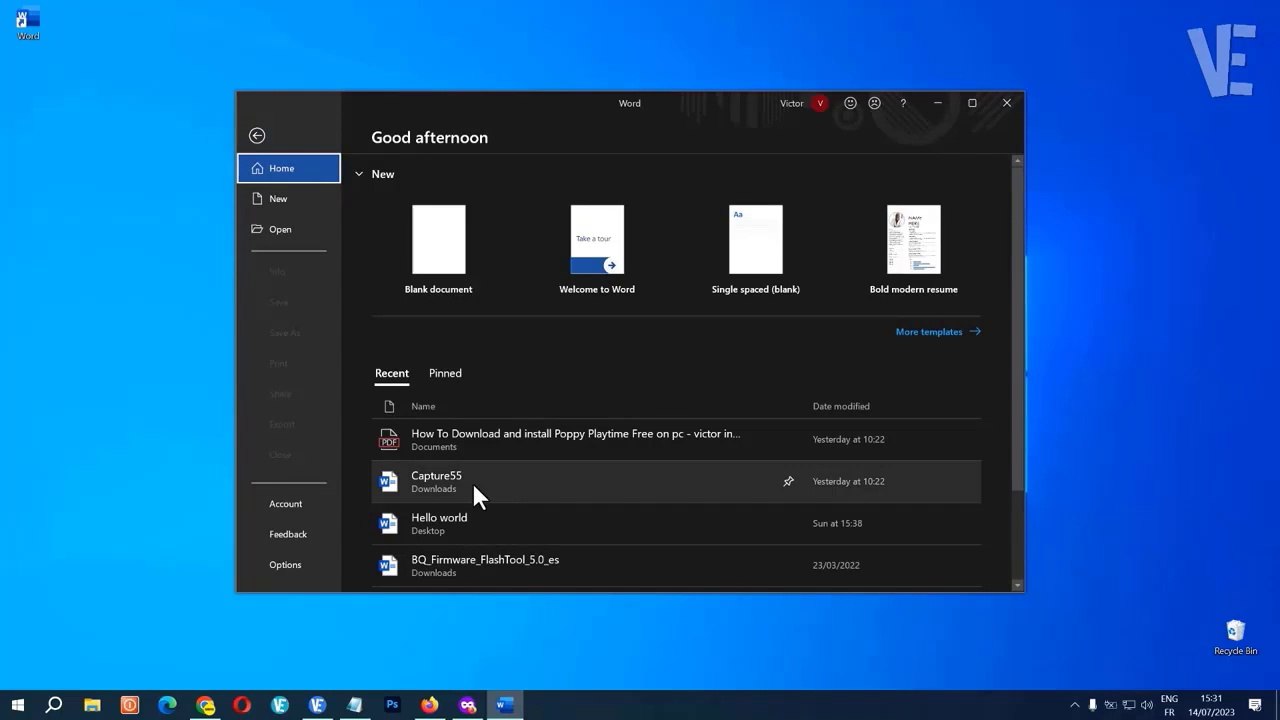Click the Word icon in the taskbar
The height and width of the screenshot is (720, 1280).
tap(505, 705)
